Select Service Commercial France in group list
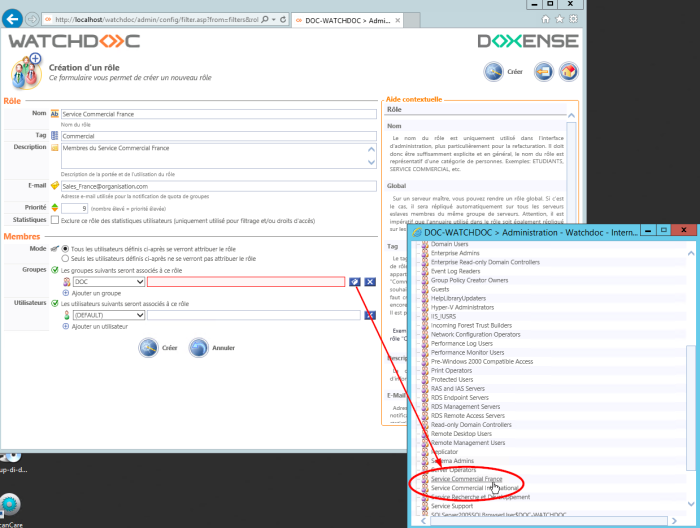 (x=466, y=479)
